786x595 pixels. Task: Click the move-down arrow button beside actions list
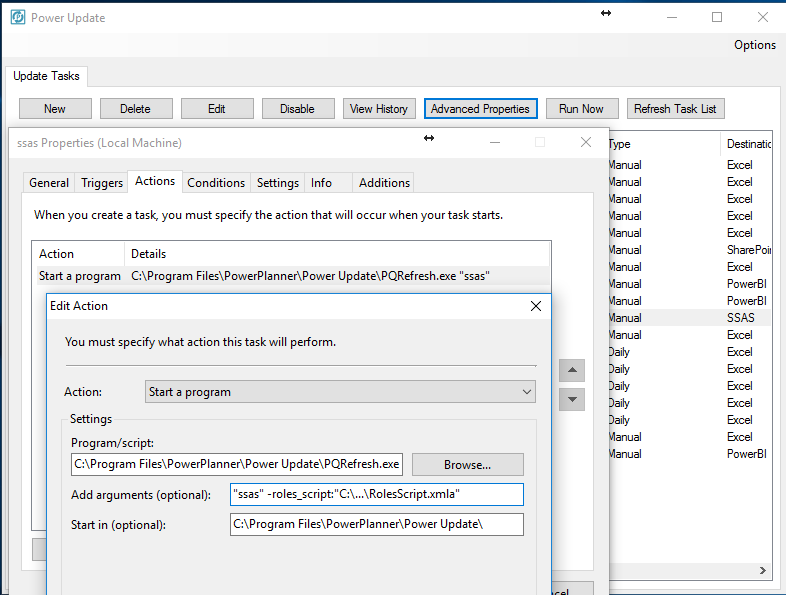tap(572, 400)
